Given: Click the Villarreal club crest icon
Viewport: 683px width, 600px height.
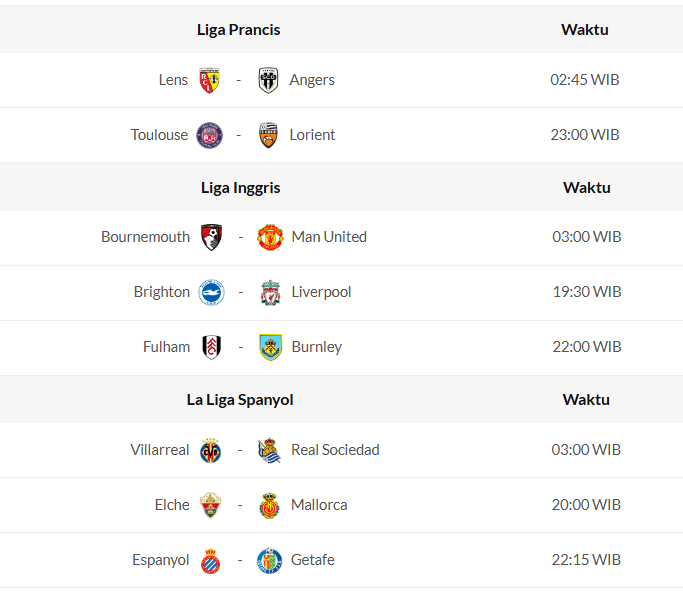Looking at the screenshot, I should 211,451.
